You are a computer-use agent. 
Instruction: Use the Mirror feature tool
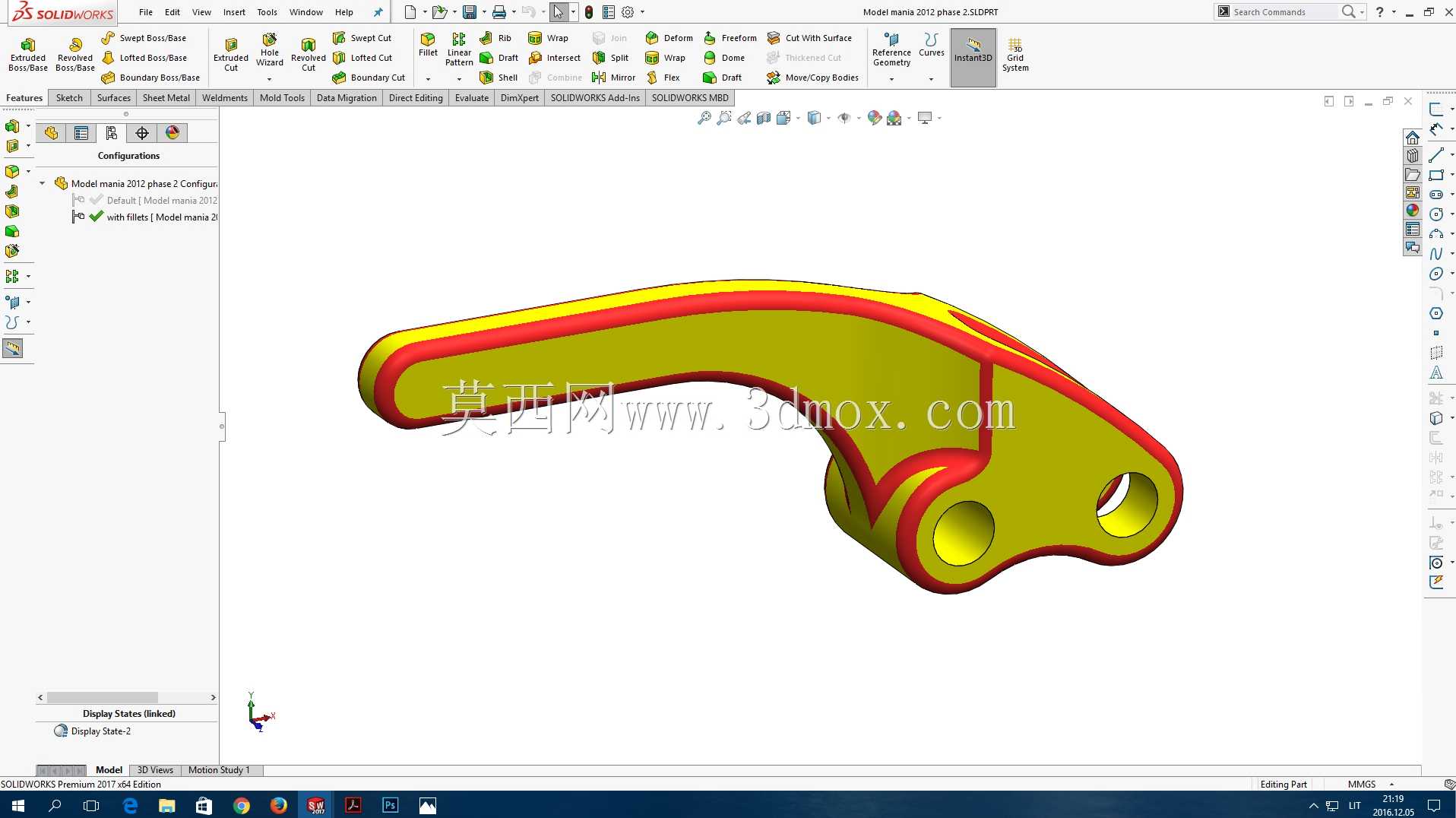coord(614,78)
